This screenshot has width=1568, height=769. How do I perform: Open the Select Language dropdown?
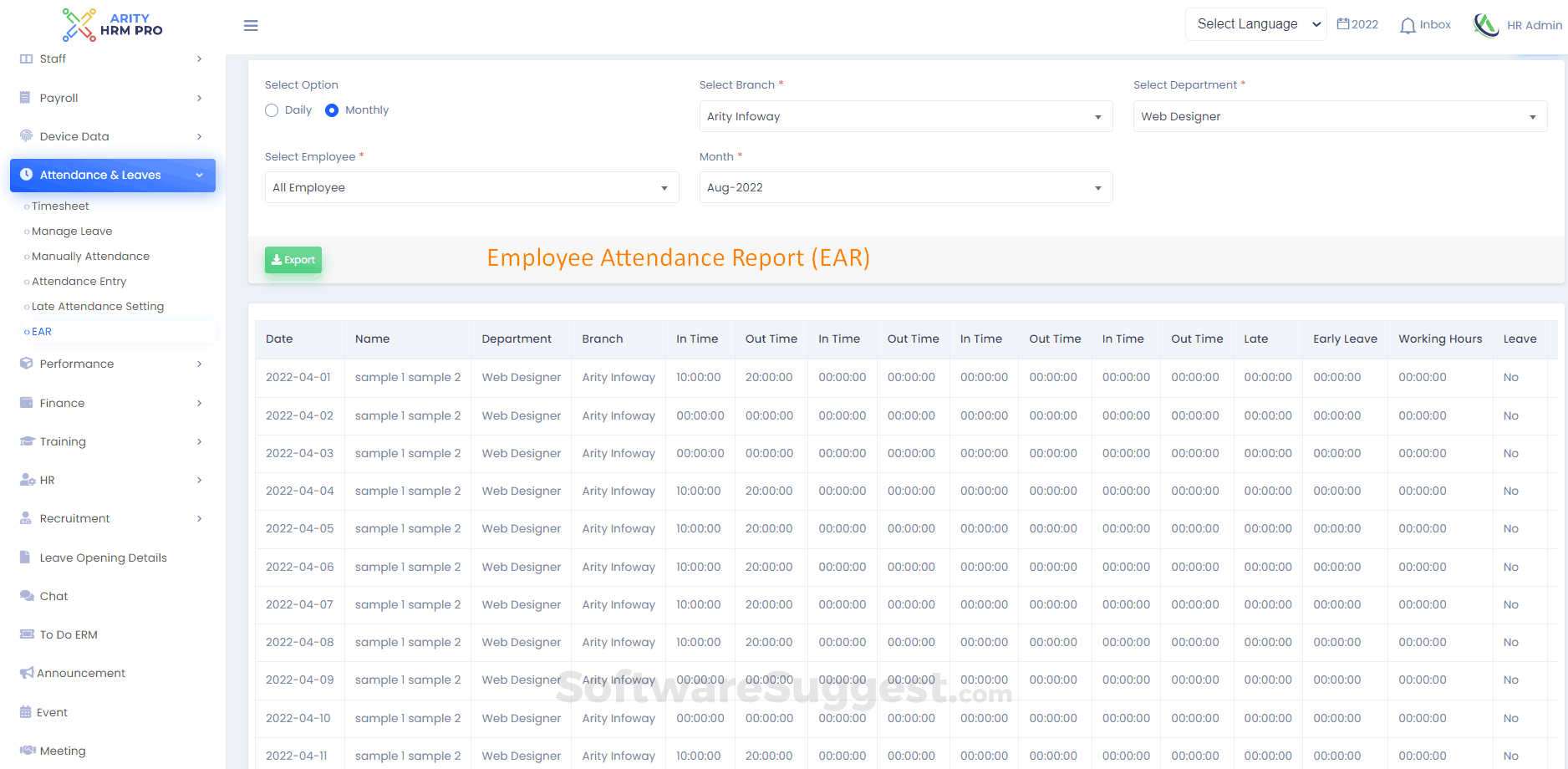tap(1255, 23)
